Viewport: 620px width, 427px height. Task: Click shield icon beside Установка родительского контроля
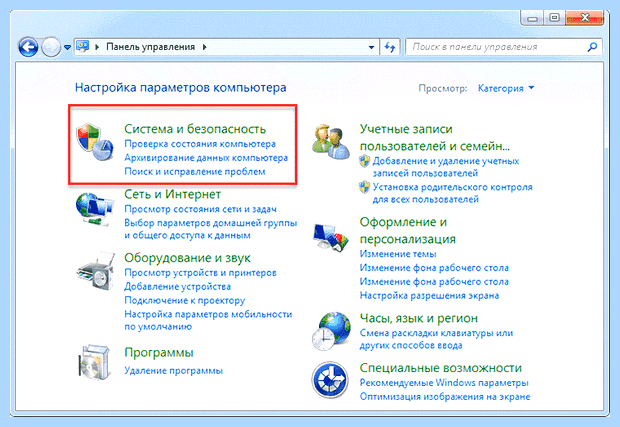(x=364, y=187)
